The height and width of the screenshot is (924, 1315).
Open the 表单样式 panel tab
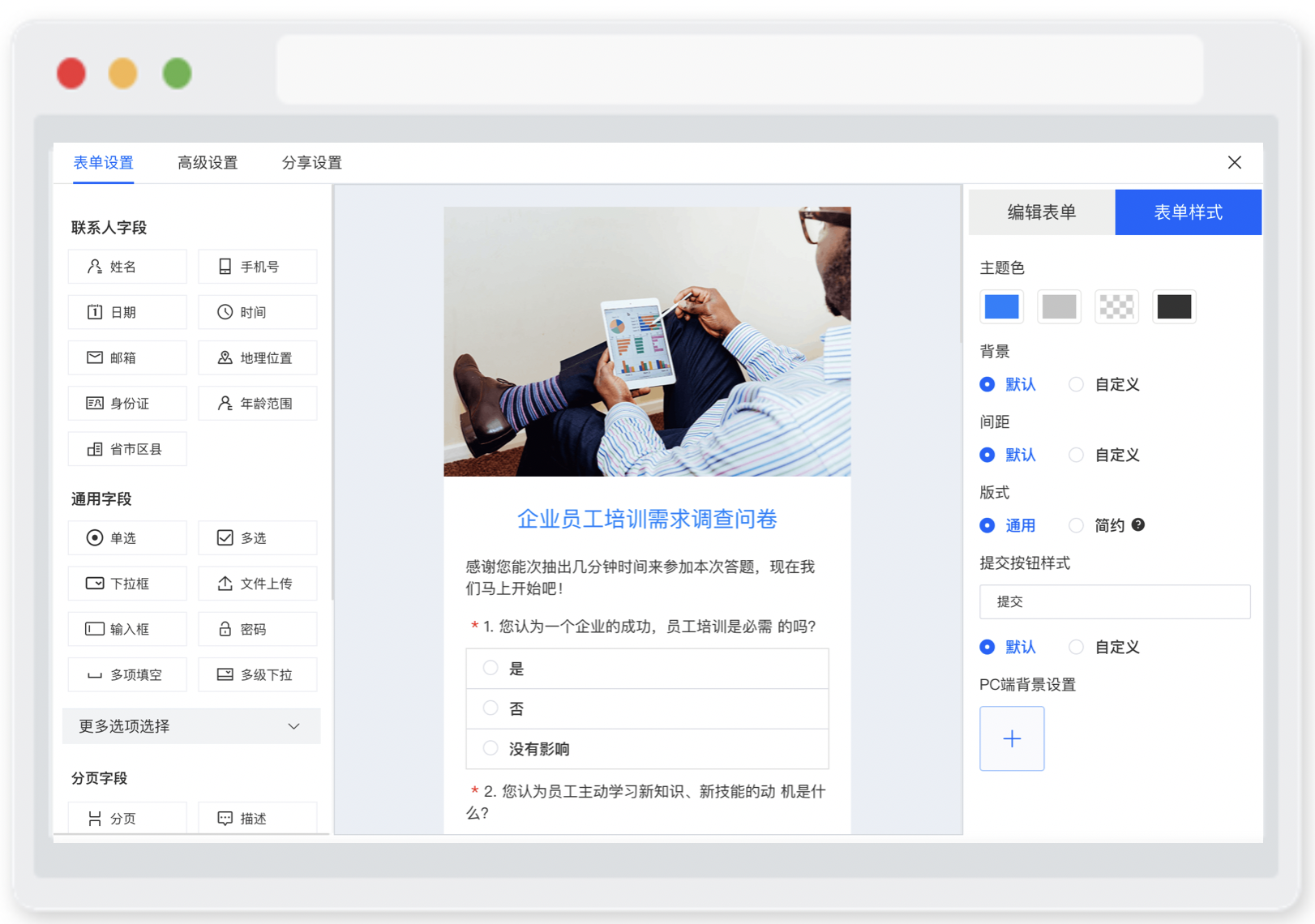tap(1189, 212)
